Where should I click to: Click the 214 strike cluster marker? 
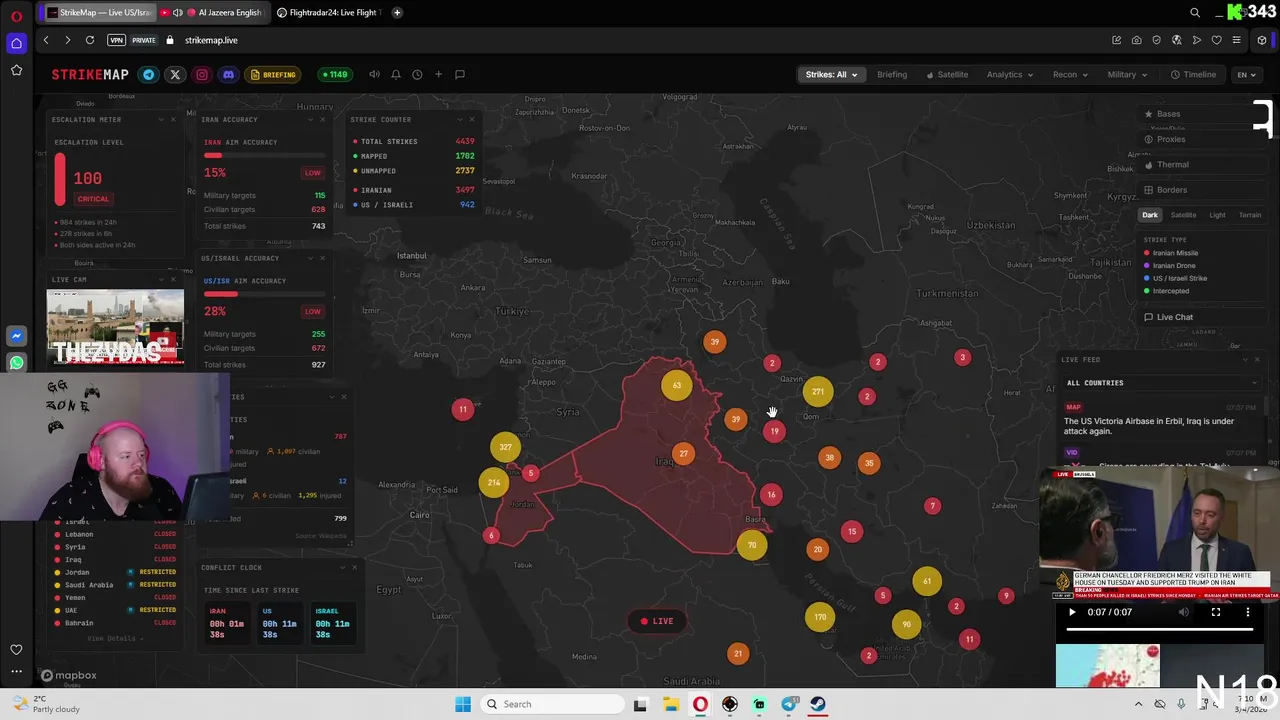pos(493,482)
